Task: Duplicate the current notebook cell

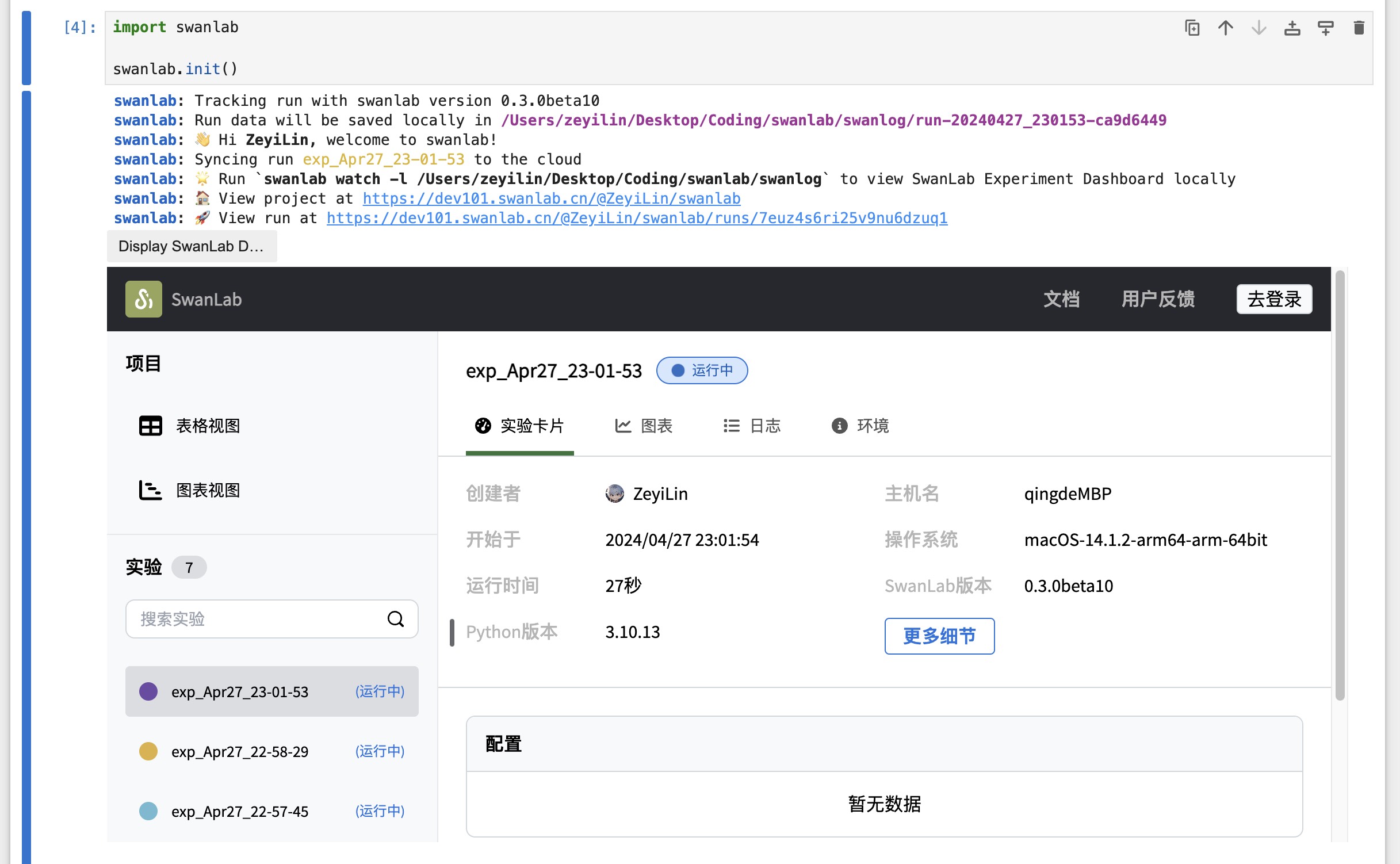Action: 1192,27
